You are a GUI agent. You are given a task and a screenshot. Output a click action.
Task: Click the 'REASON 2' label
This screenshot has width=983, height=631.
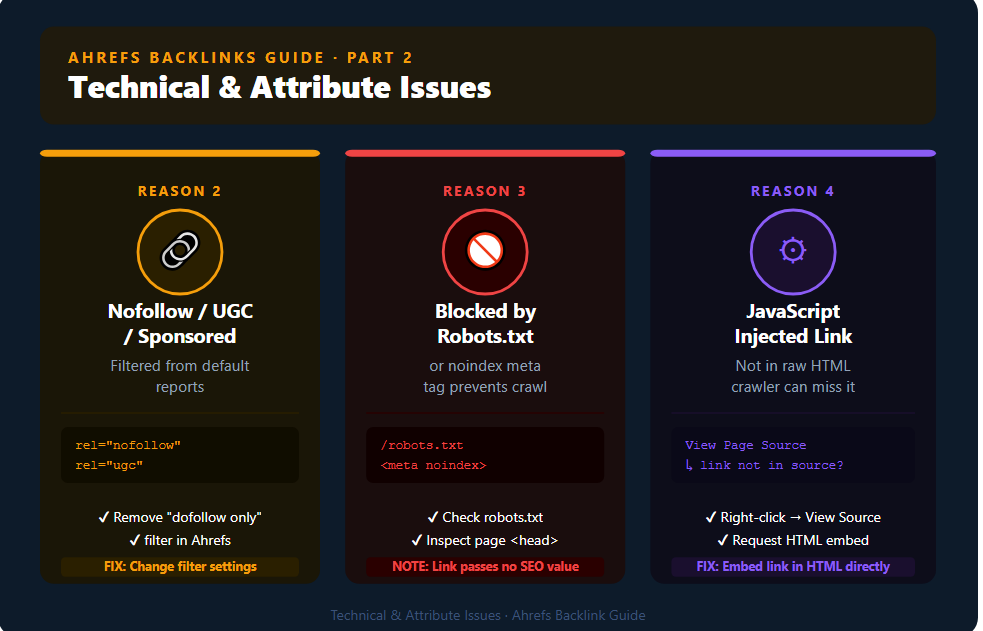[x=180, y=191]
